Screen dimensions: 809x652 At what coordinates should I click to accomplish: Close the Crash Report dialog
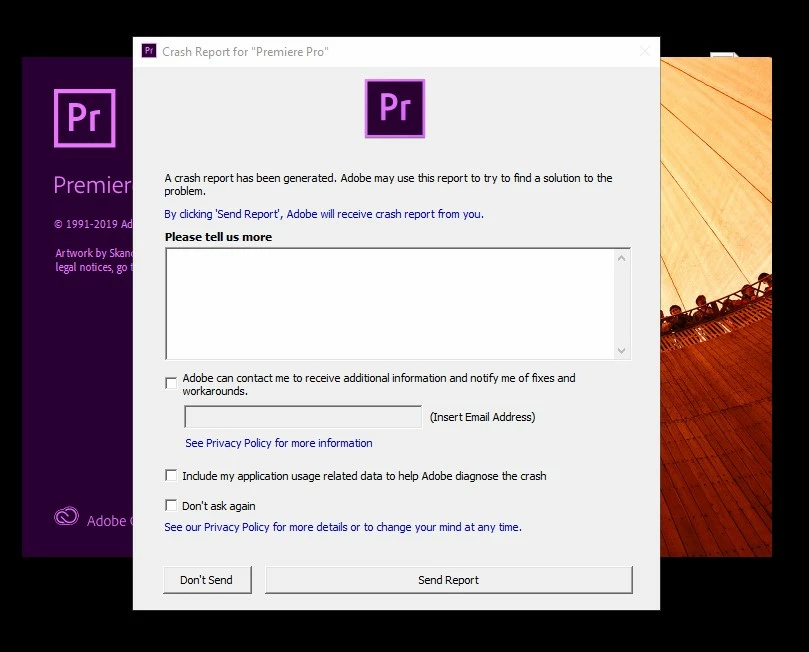pyautogui.click(x=644, y=51)
